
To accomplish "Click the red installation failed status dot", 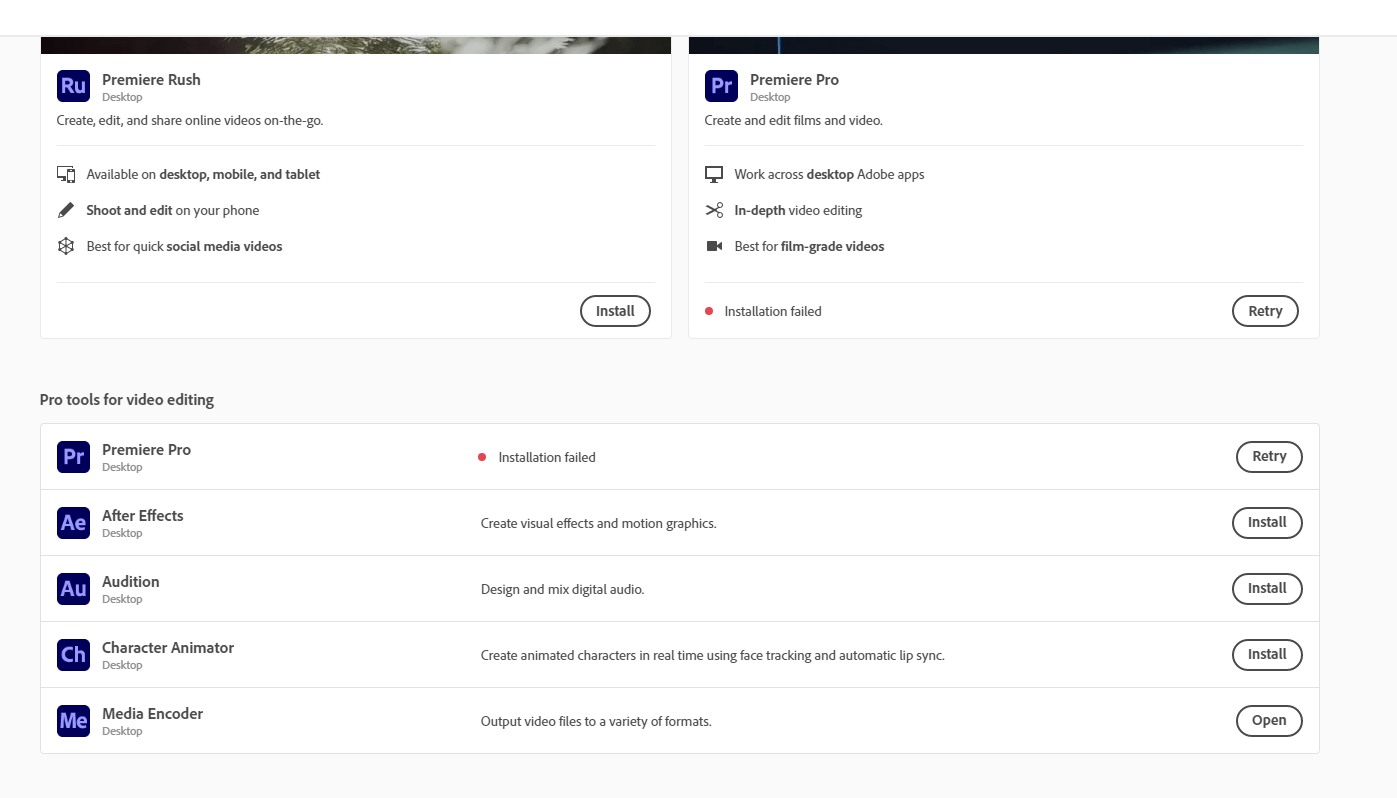I will [x=710, y=311].
